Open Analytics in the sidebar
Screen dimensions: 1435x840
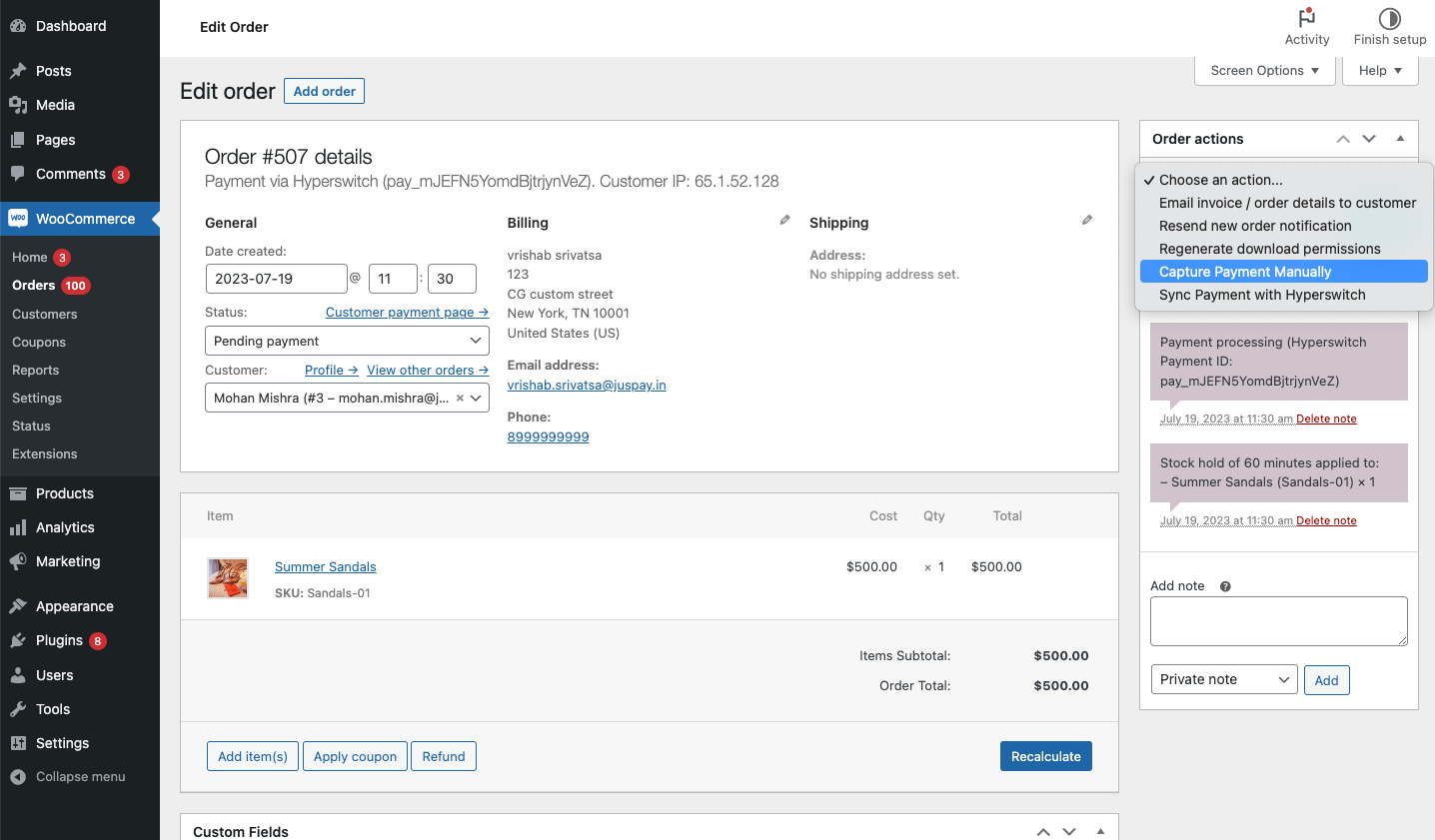coord(65,527)
